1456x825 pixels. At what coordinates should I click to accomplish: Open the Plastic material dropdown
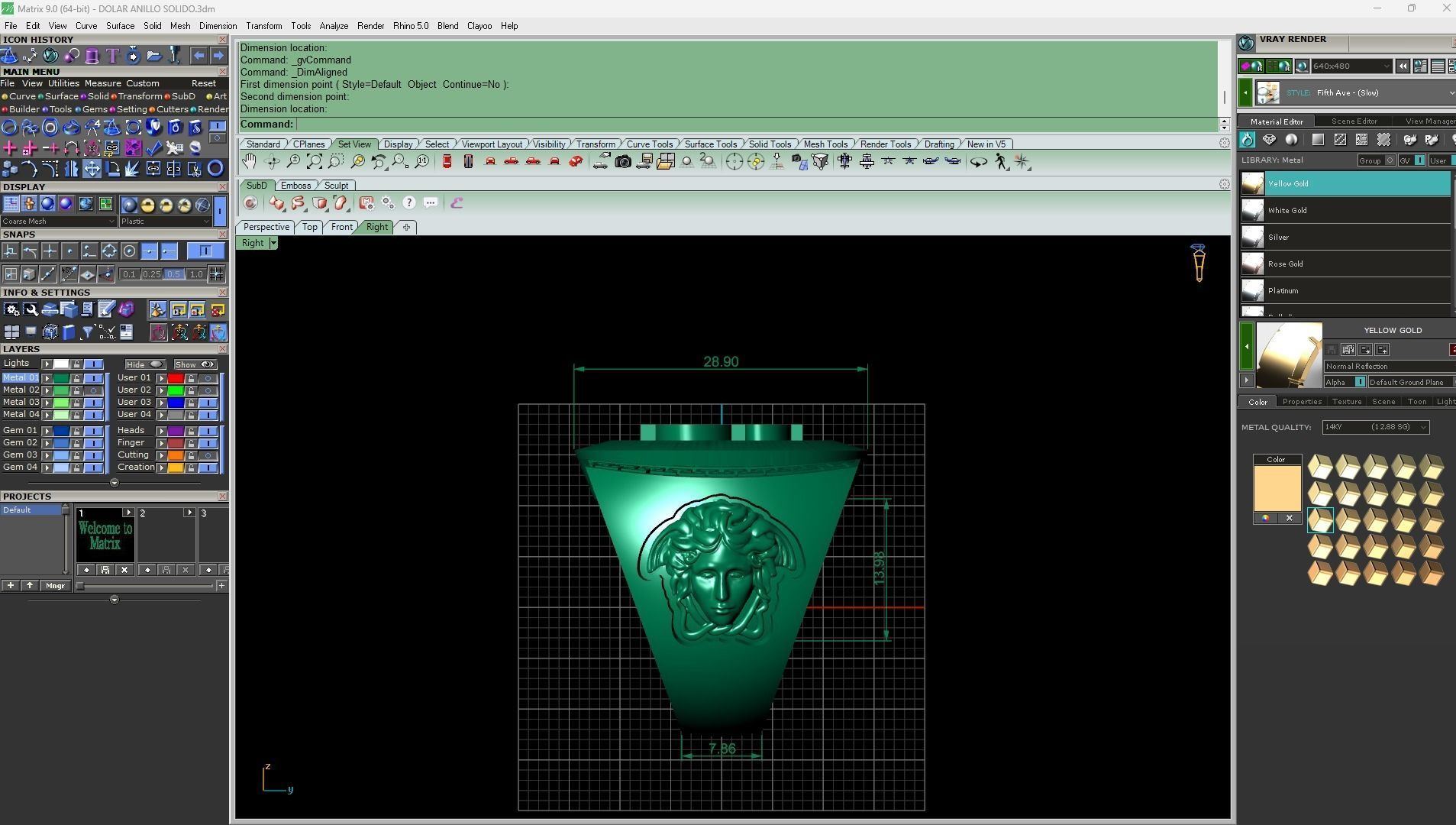(165, 222)
